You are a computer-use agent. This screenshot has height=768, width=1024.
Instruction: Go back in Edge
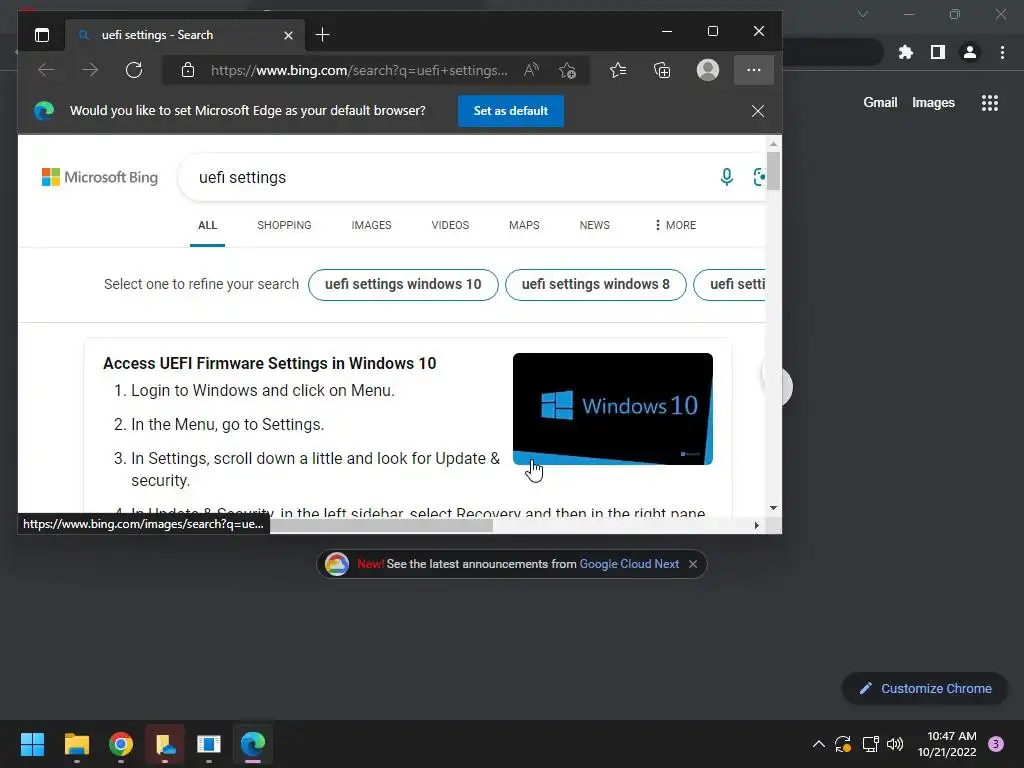click(46, 70)
